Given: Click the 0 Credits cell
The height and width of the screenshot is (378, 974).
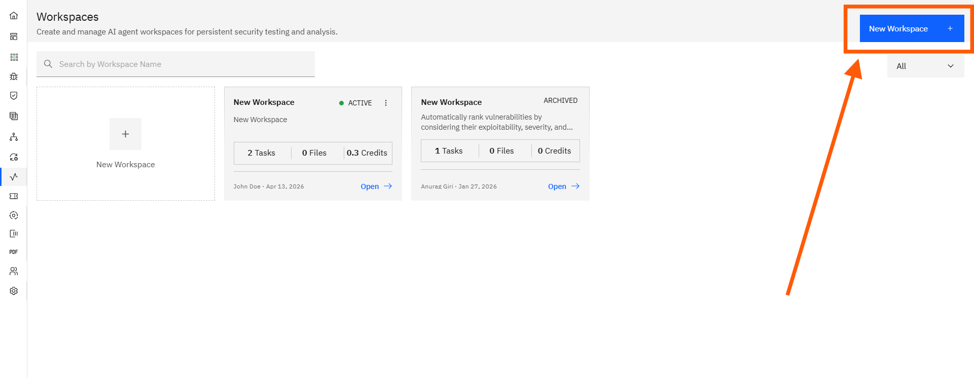Looking at the screenshot, I should tap(555, 151).
